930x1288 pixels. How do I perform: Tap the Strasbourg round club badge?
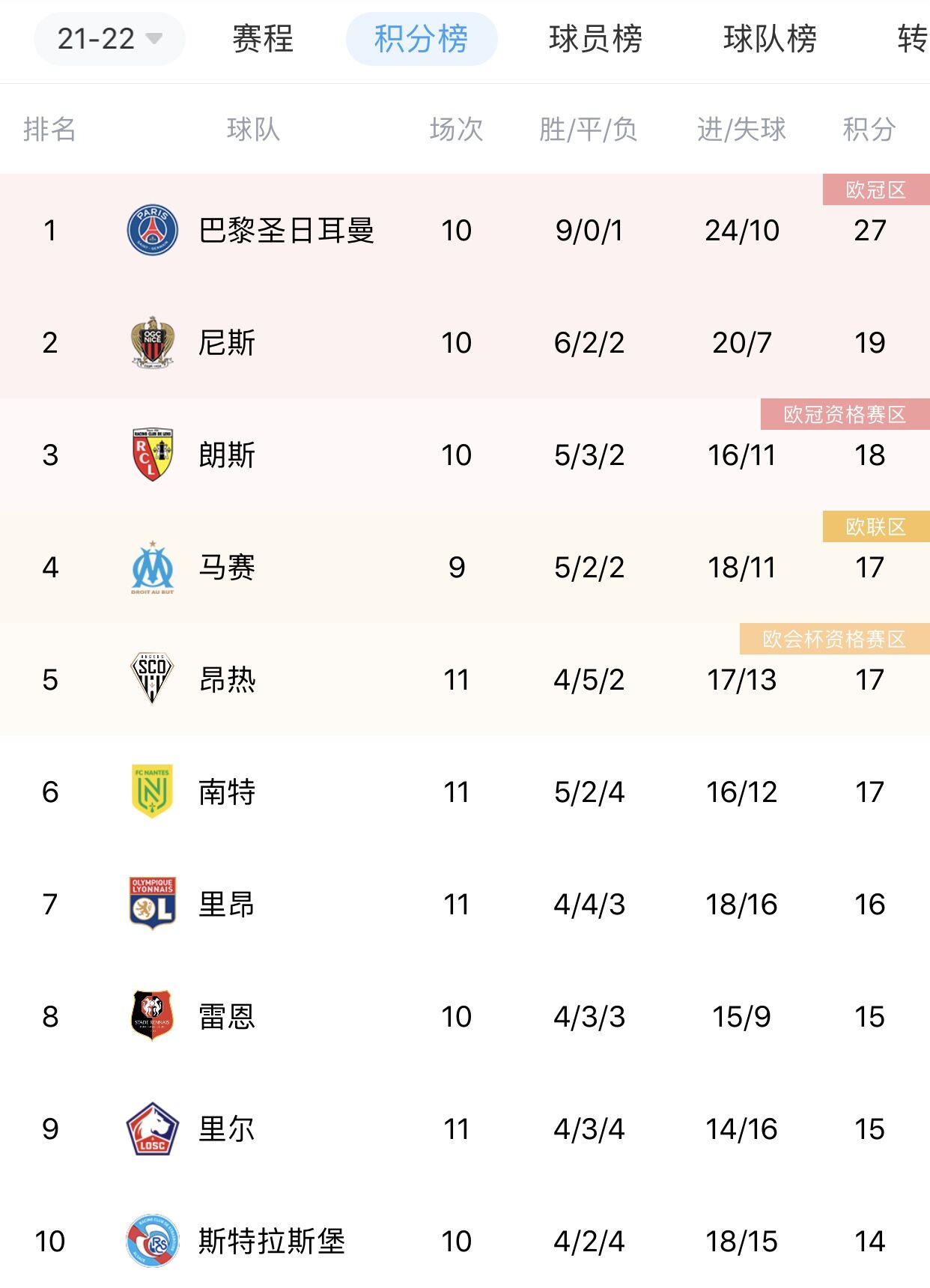[153, 1241]
